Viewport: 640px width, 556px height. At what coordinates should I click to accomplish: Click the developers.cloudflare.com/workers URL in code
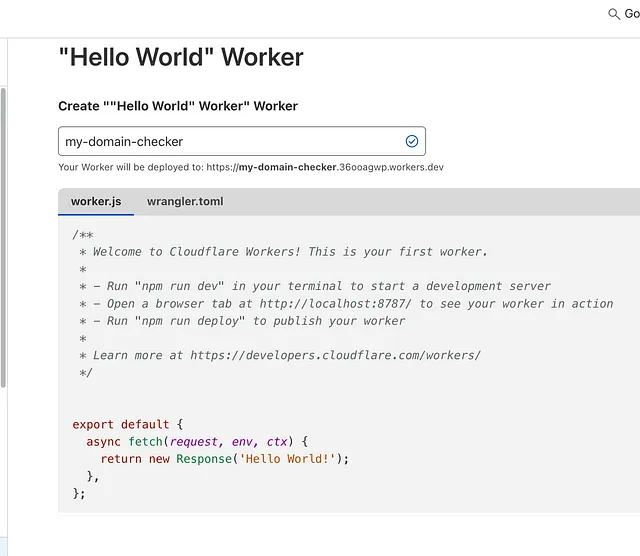(336, 355)
